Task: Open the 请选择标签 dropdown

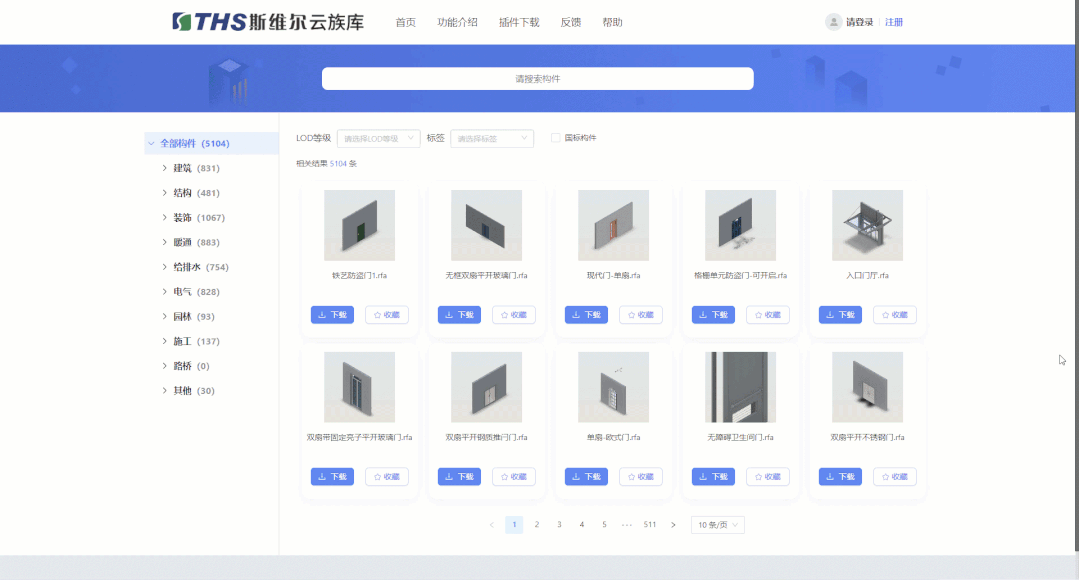Action: [x=492, y=138]
